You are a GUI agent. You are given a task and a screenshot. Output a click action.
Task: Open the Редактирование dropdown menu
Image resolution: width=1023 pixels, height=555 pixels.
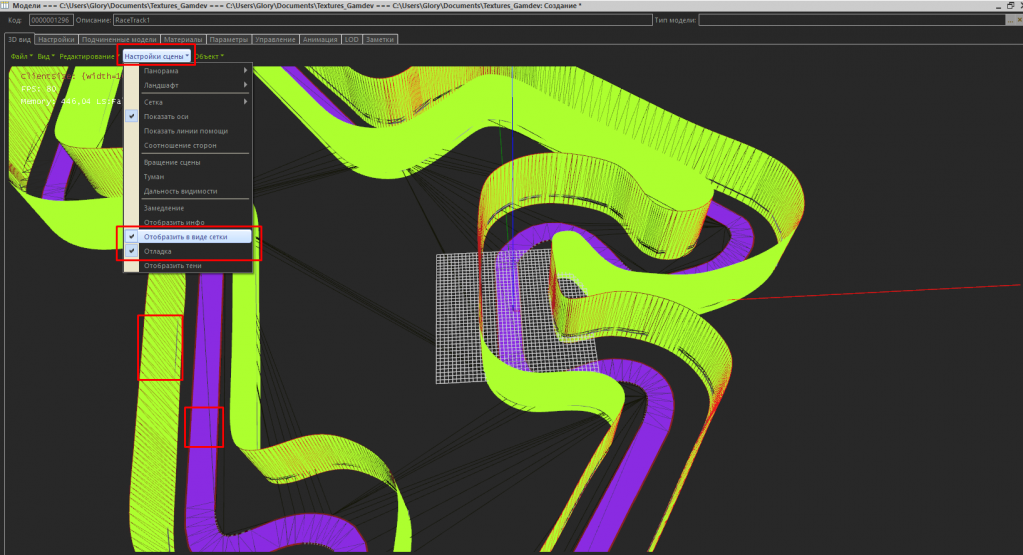coord(87,56)
